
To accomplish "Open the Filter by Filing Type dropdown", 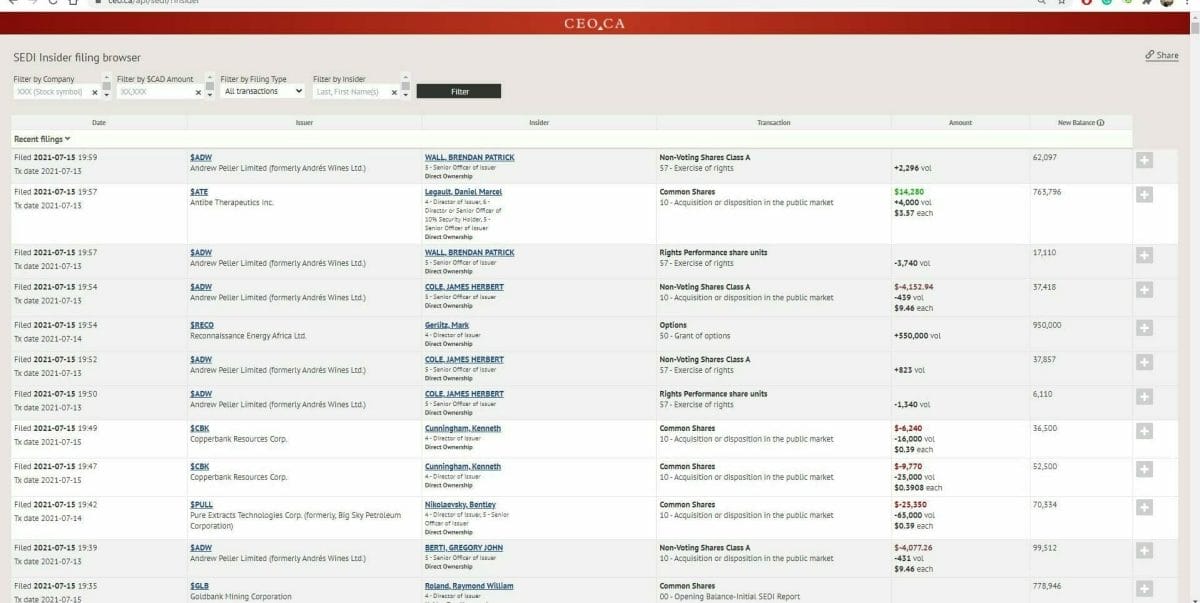I will pyautogui.click(x=263, y=91).
